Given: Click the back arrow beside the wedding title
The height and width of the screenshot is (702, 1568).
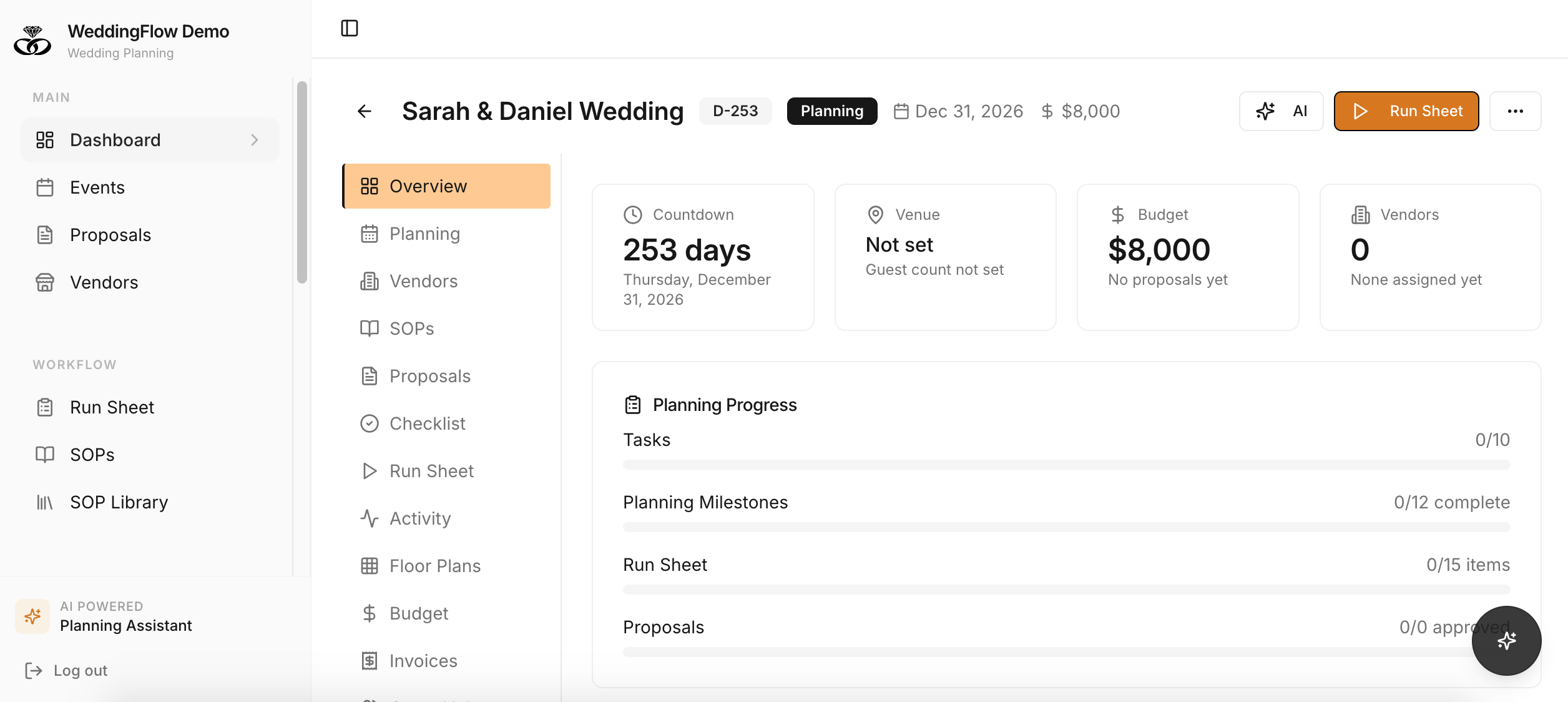Looking at the screenshot, I should [365, 111].
